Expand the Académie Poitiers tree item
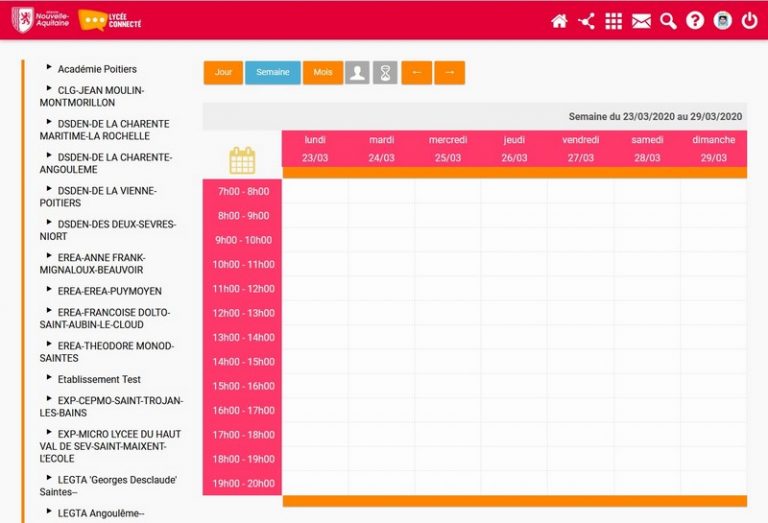 tap(49, 68)
